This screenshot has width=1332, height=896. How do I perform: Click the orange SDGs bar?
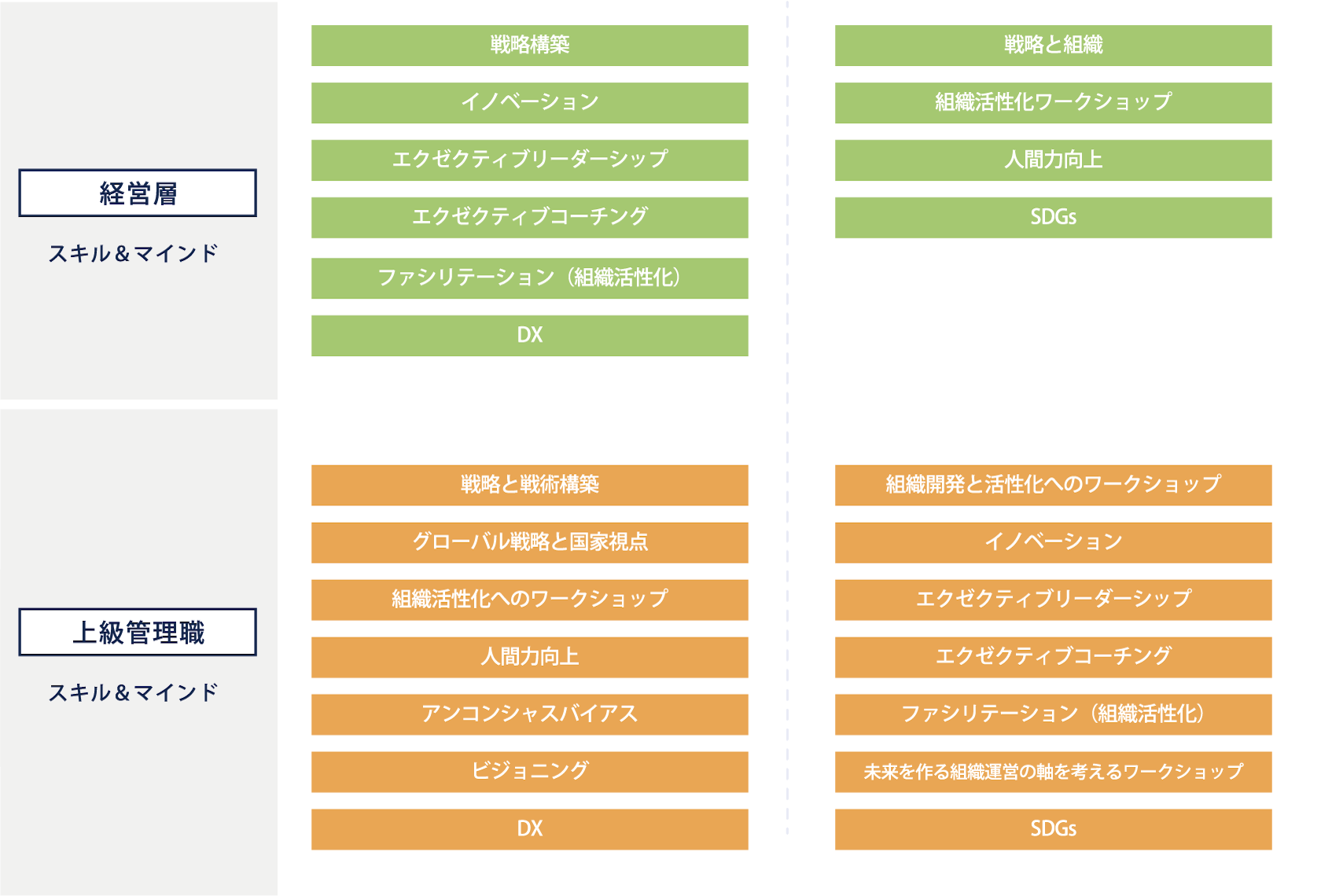(x=1053, y=829)
